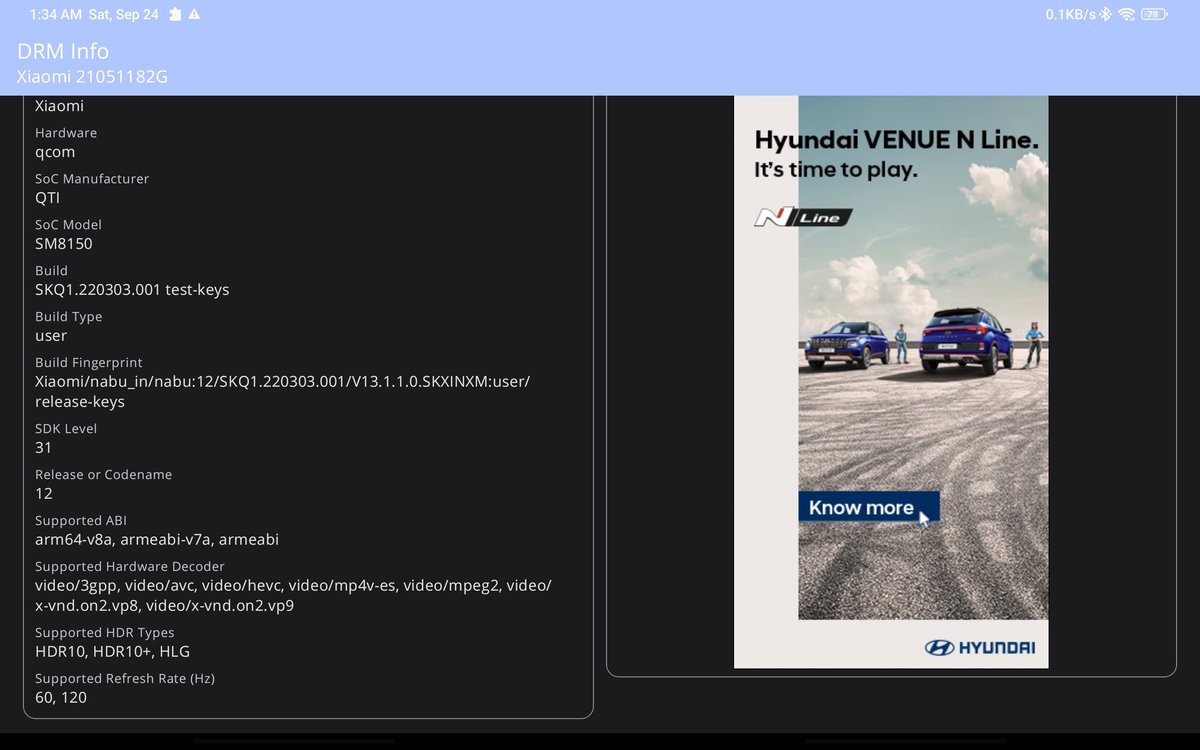Select the refresh rate value 60, 120

[61, 698]
